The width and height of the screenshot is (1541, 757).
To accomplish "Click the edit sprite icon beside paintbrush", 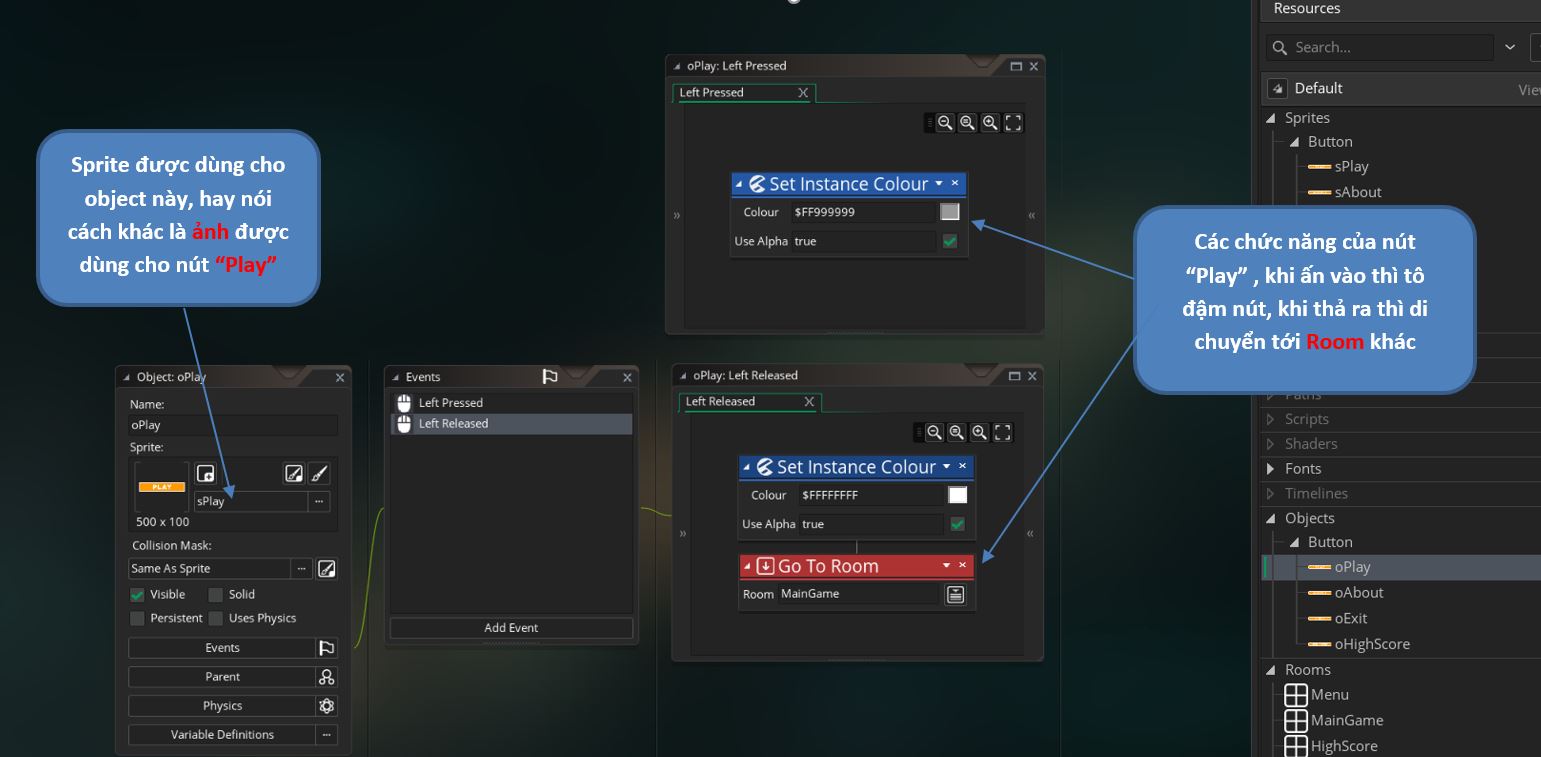I will (294, 474).
